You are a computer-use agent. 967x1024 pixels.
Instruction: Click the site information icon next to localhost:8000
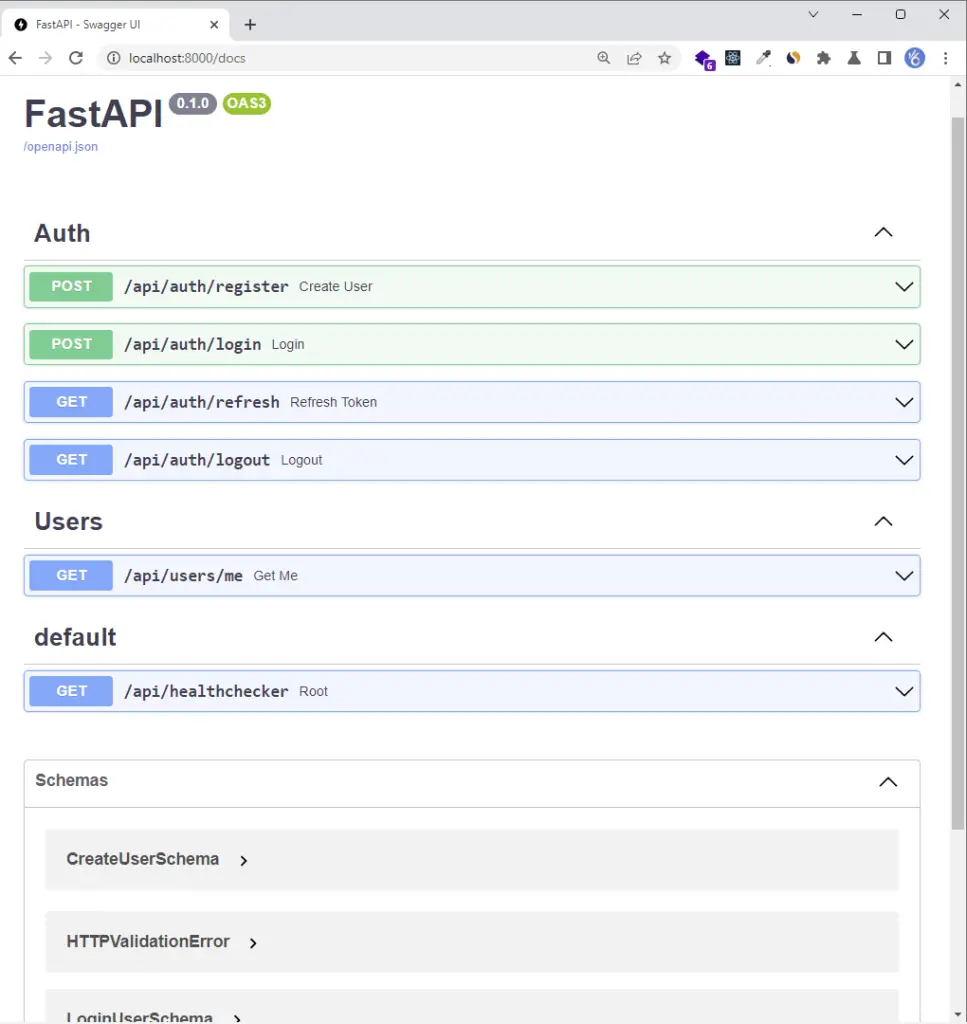coord(113,58)
